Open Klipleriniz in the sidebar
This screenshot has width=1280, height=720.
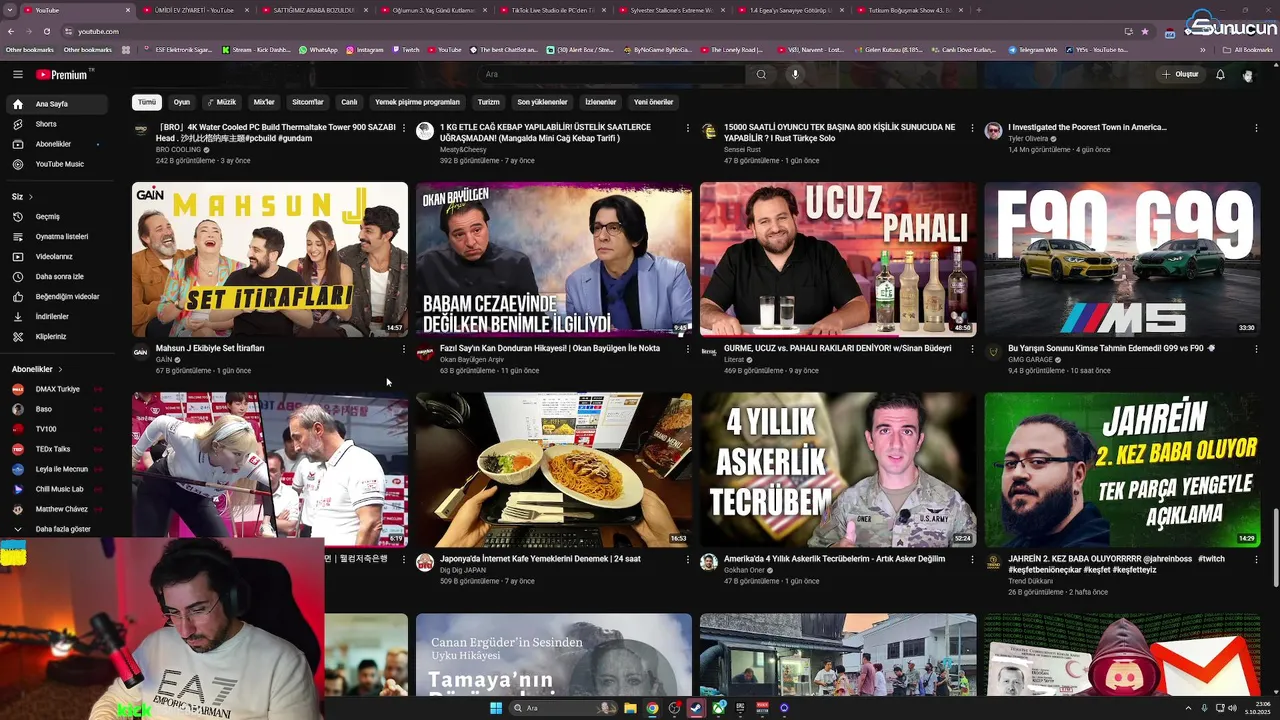tap(58, 336)
